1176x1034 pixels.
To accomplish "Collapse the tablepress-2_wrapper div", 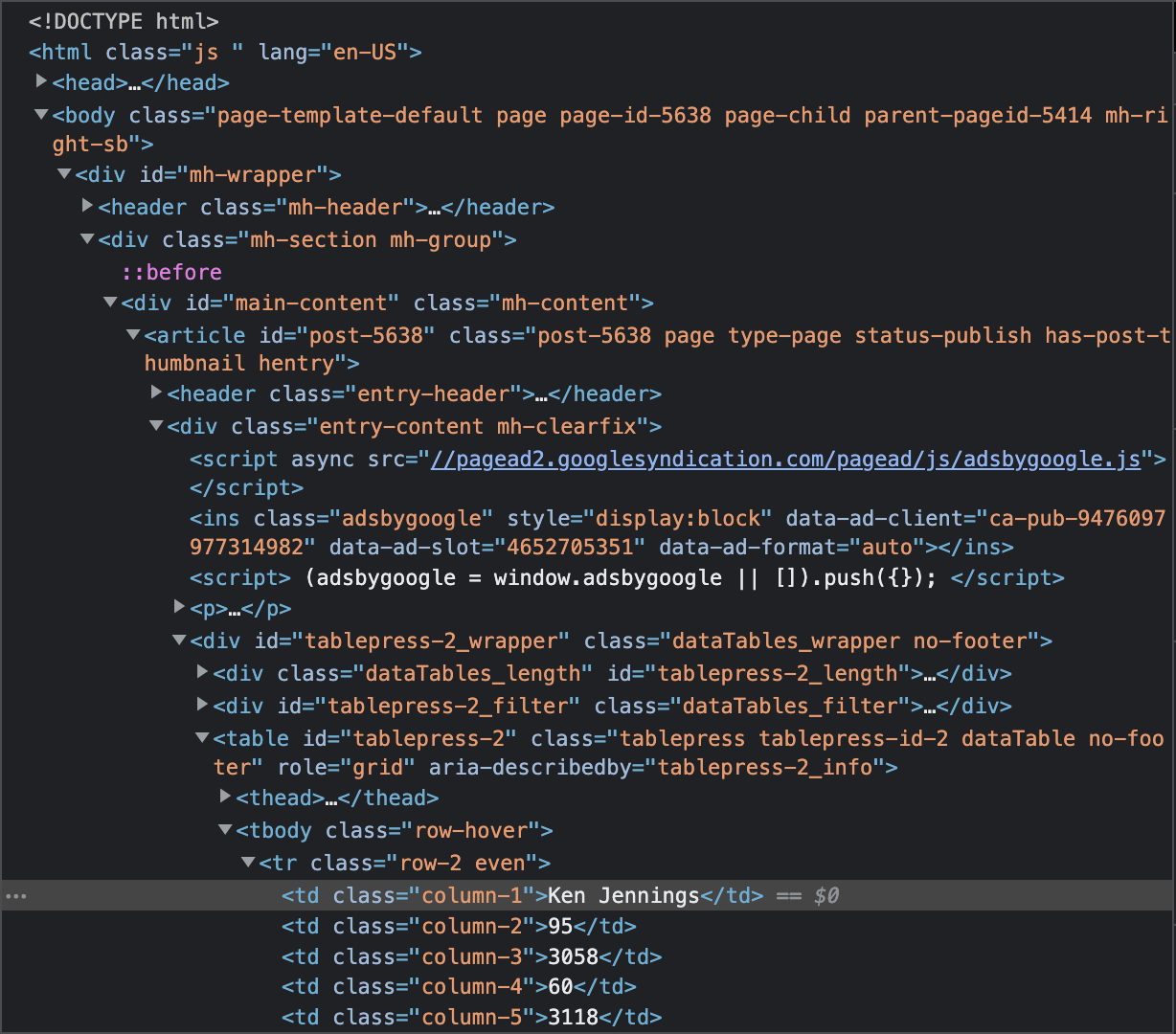I will click(x=179, y=640).
